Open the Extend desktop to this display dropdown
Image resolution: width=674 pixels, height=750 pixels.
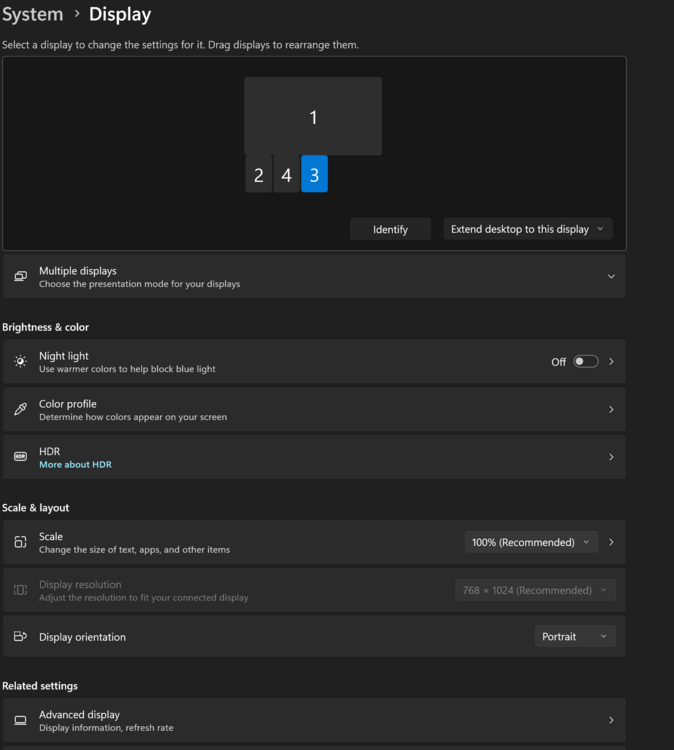(x=528, y=229)
